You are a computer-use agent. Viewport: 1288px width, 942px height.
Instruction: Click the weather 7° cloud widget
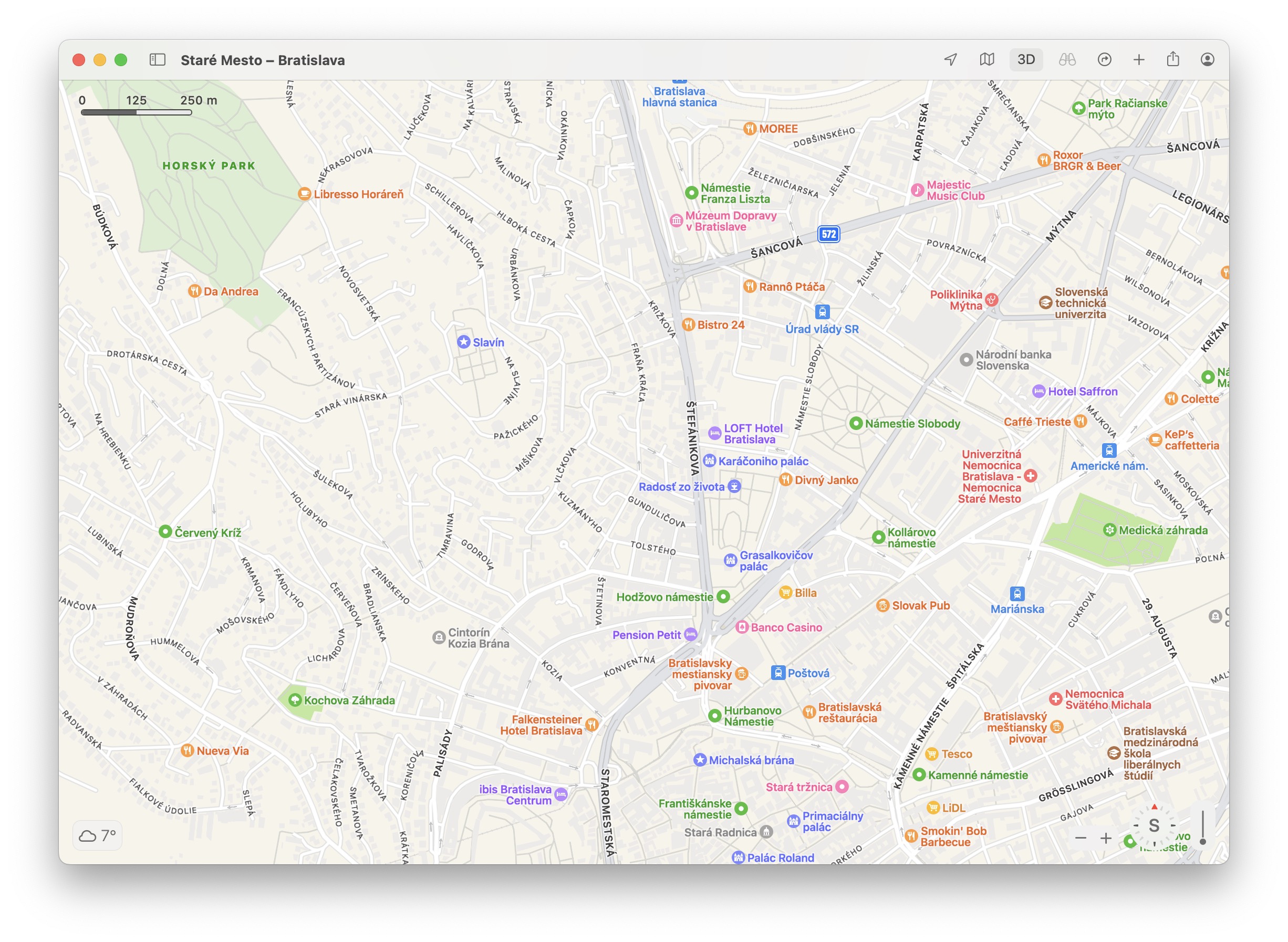(98, 835)
